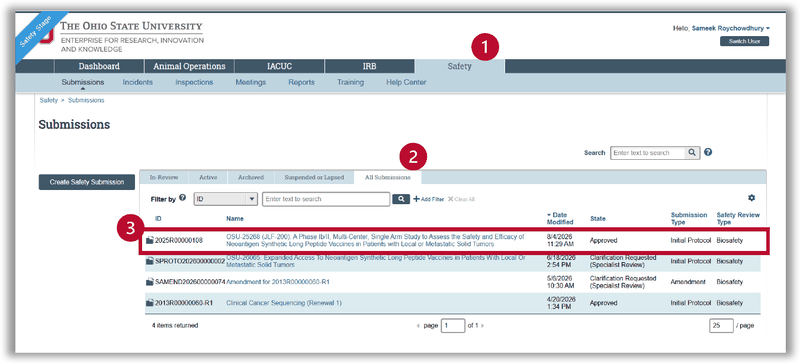Click the Submissions breadcrumb link
The width and height of the screenshot is (800, 364).
pos(86,101)
